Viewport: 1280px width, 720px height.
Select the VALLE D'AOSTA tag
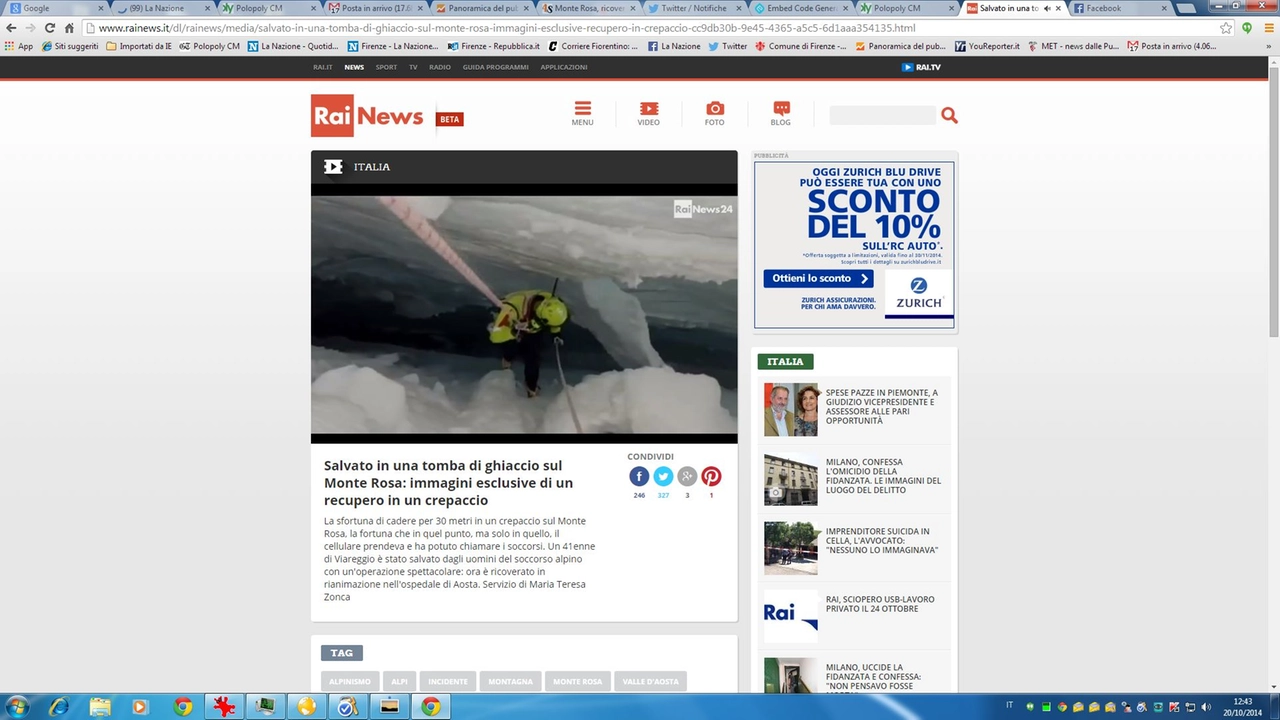[x=650, y=682]
